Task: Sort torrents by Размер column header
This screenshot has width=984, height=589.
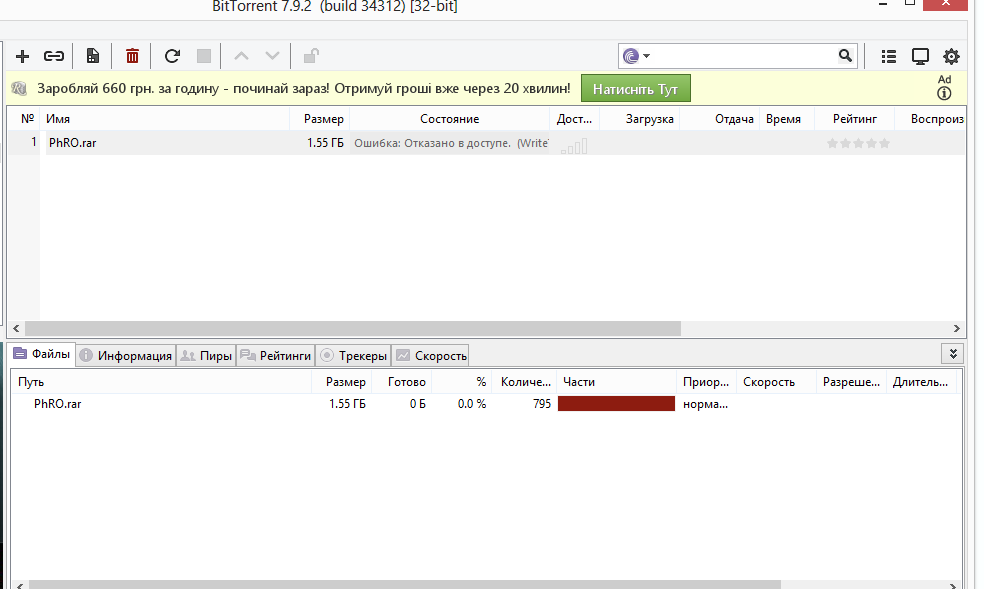Action: (x=320, y=119)
